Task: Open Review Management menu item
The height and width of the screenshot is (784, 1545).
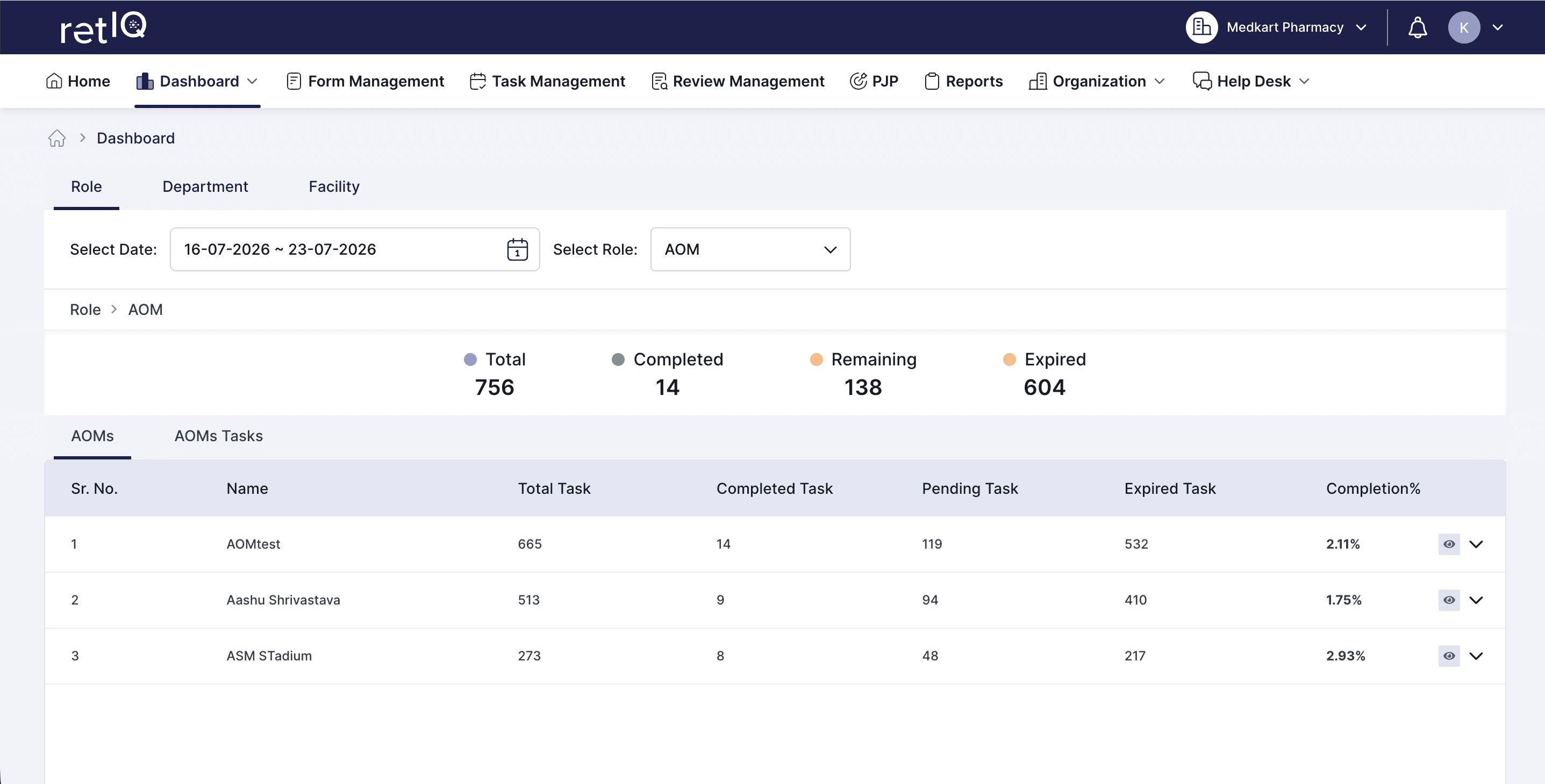Action: click(x=738, y=81)
